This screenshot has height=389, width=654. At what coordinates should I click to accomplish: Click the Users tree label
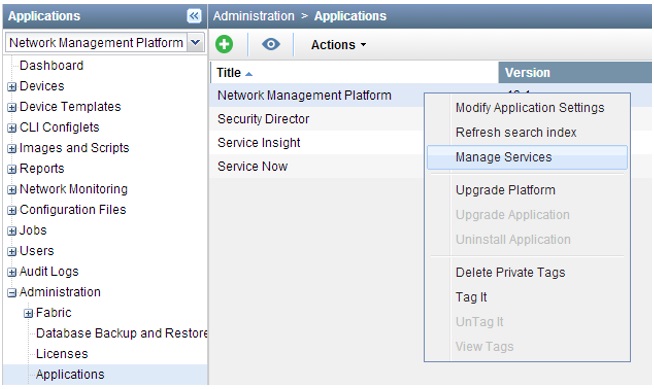37,251
